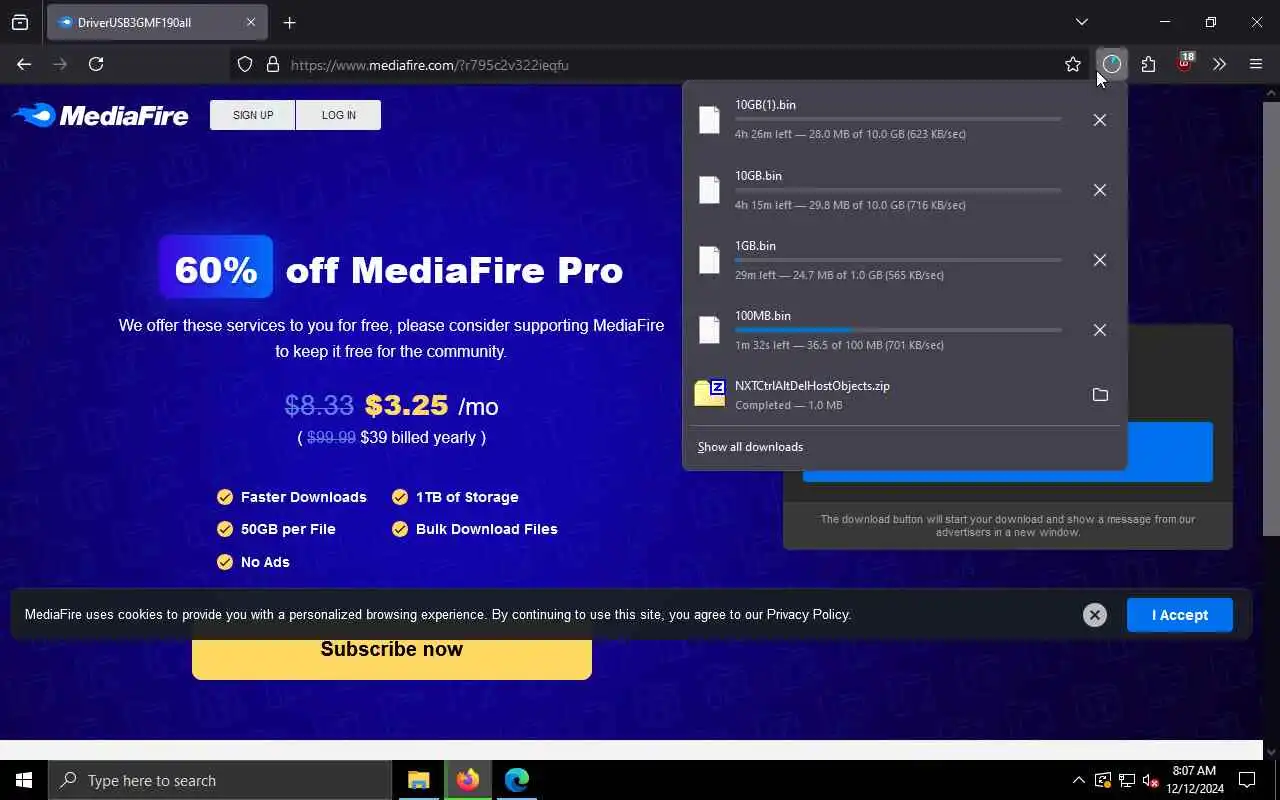Screen dimensions: 1280x800
Task: Click the 10GB(1).bin file icon
Action: pyautogui.click(x=709, y=120)
